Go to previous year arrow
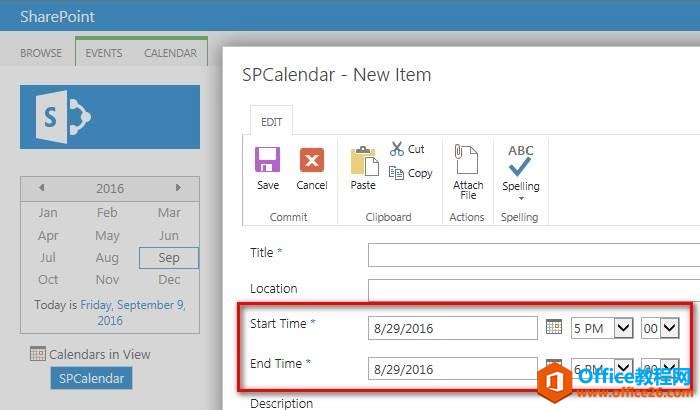 point(42,188)
